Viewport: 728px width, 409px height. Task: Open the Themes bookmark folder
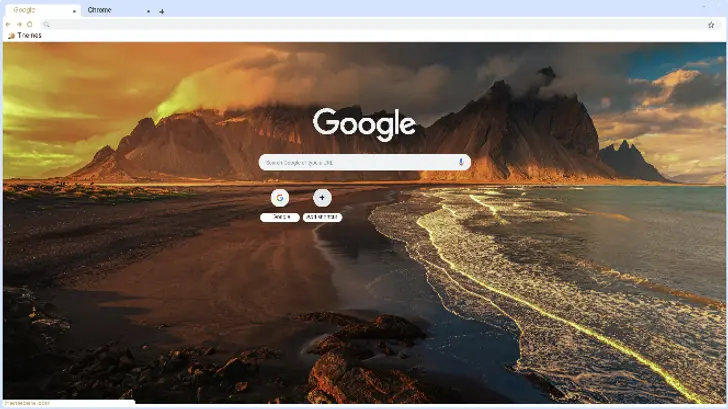click(x=24, y=35)
